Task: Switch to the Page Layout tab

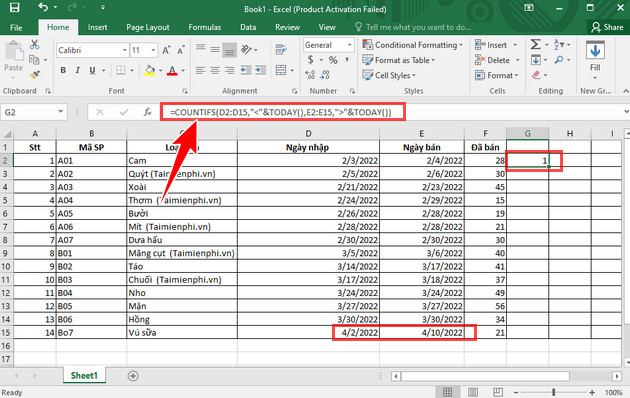Action: click(147, 27)
